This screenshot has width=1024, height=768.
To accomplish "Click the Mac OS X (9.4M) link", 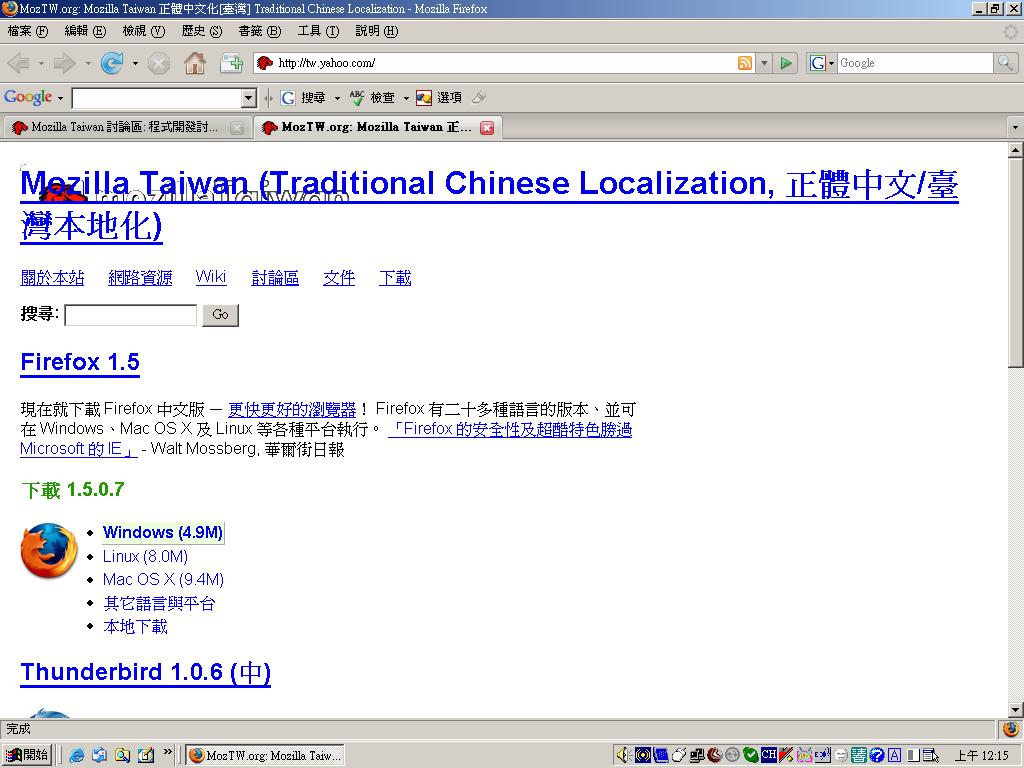I will pos(163,580).
